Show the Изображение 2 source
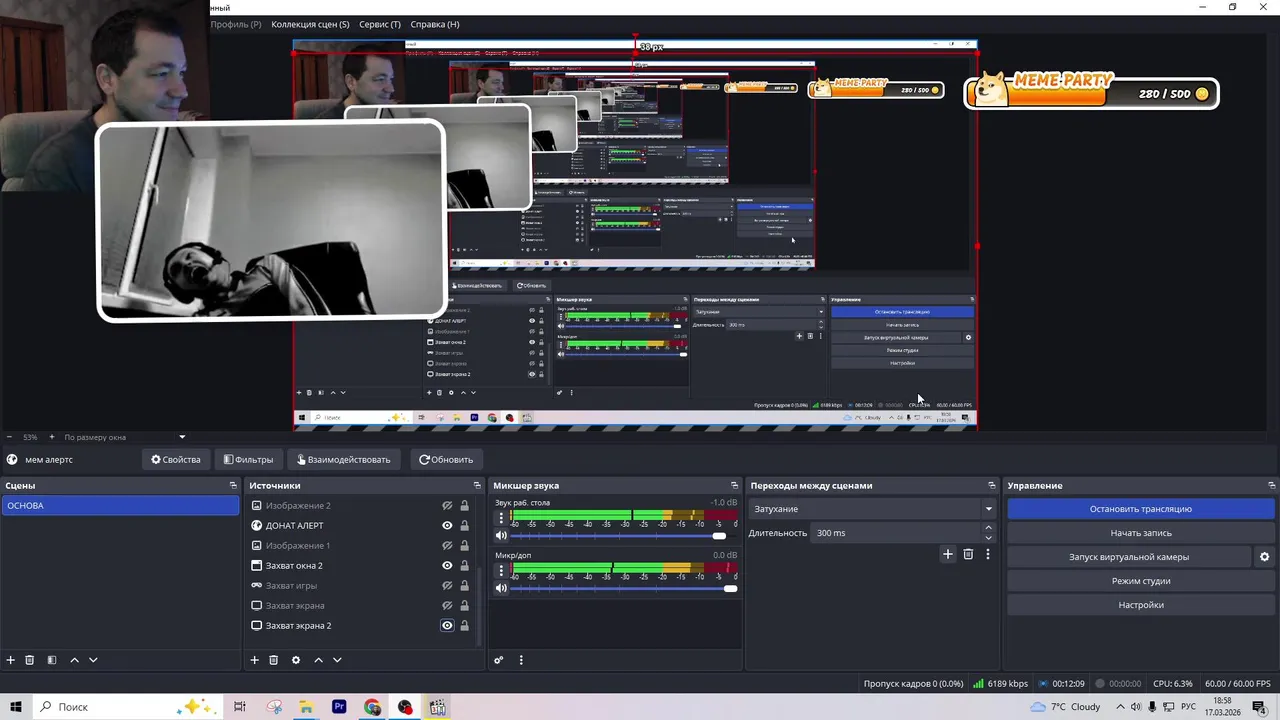This screenshot has height=720, width=1280. (447, 506)
